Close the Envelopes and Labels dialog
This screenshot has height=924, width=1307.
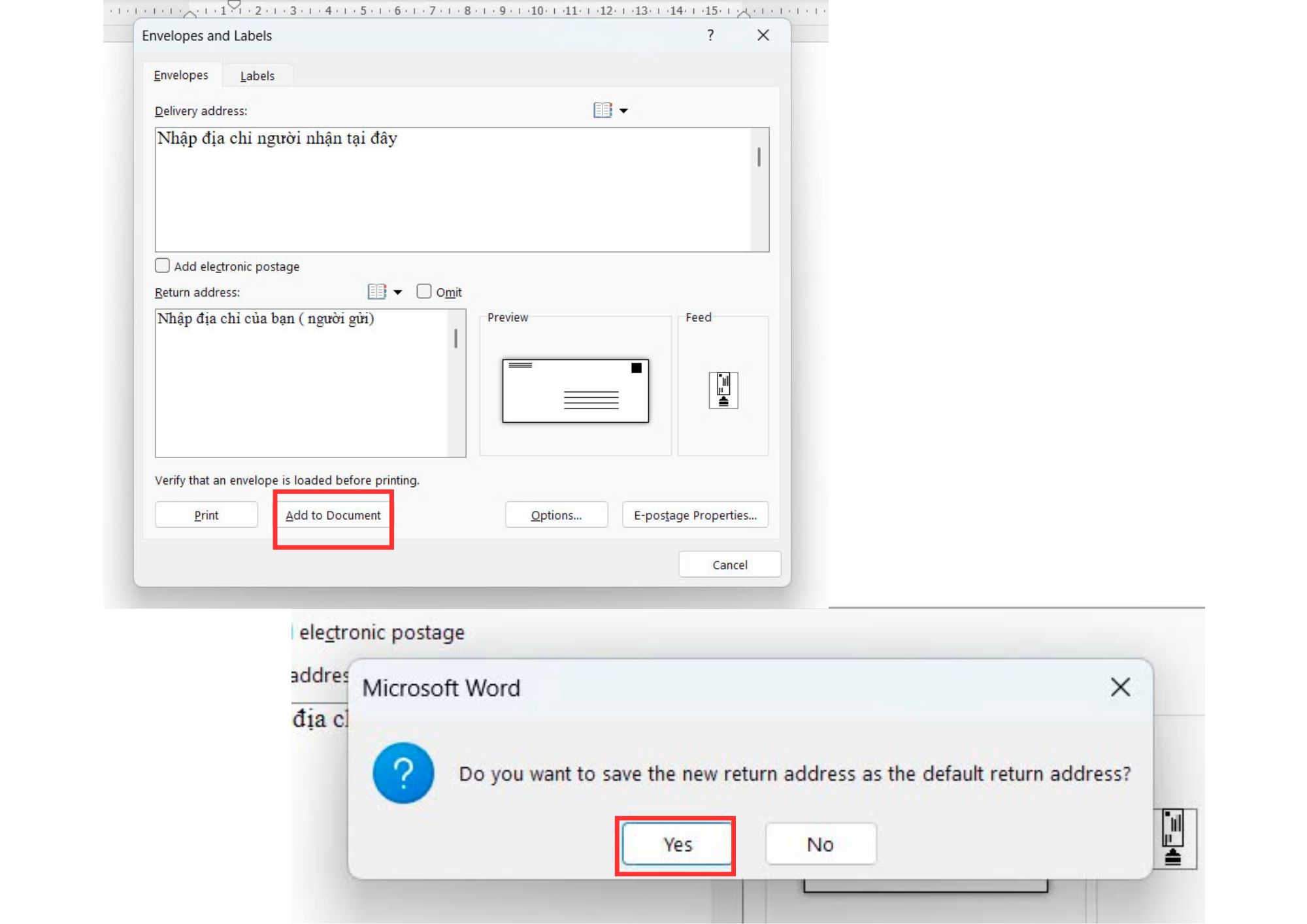tap(763, 35)
